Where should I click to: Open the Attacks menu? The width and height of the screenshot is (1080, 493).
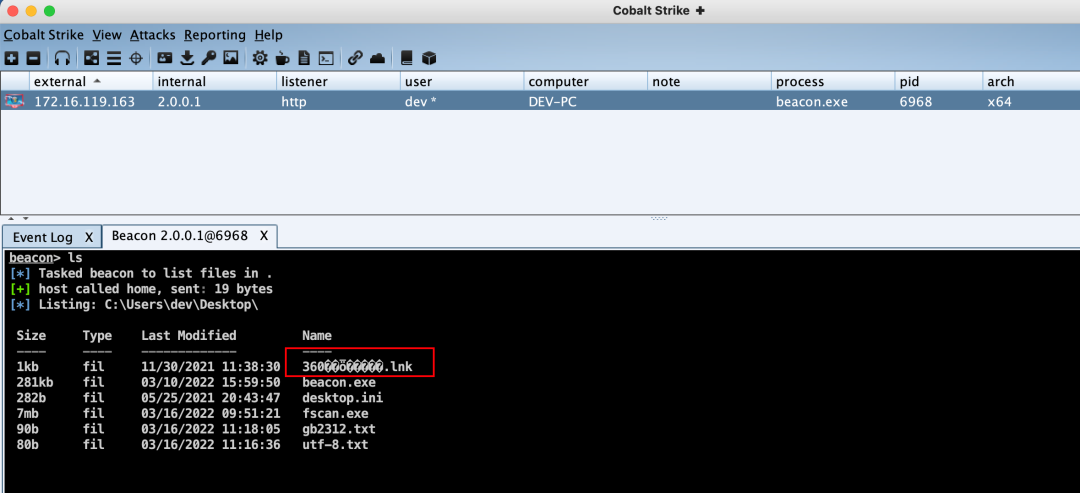[x=152, y=34]
